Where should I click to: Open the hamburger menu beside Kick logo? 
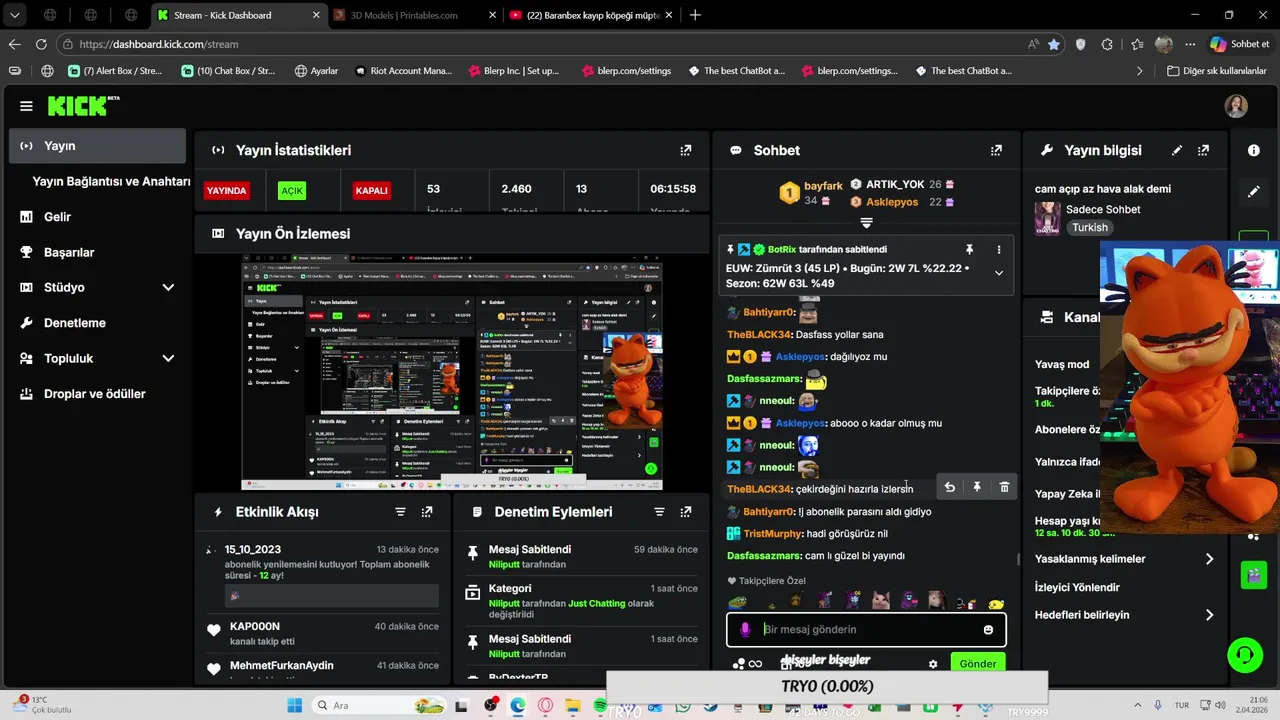[26, 106]
